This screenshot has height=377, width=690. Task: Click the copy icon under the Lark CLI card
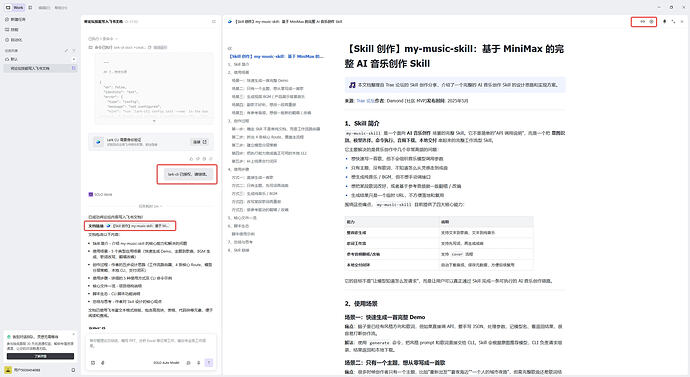(x=205, y=159)
